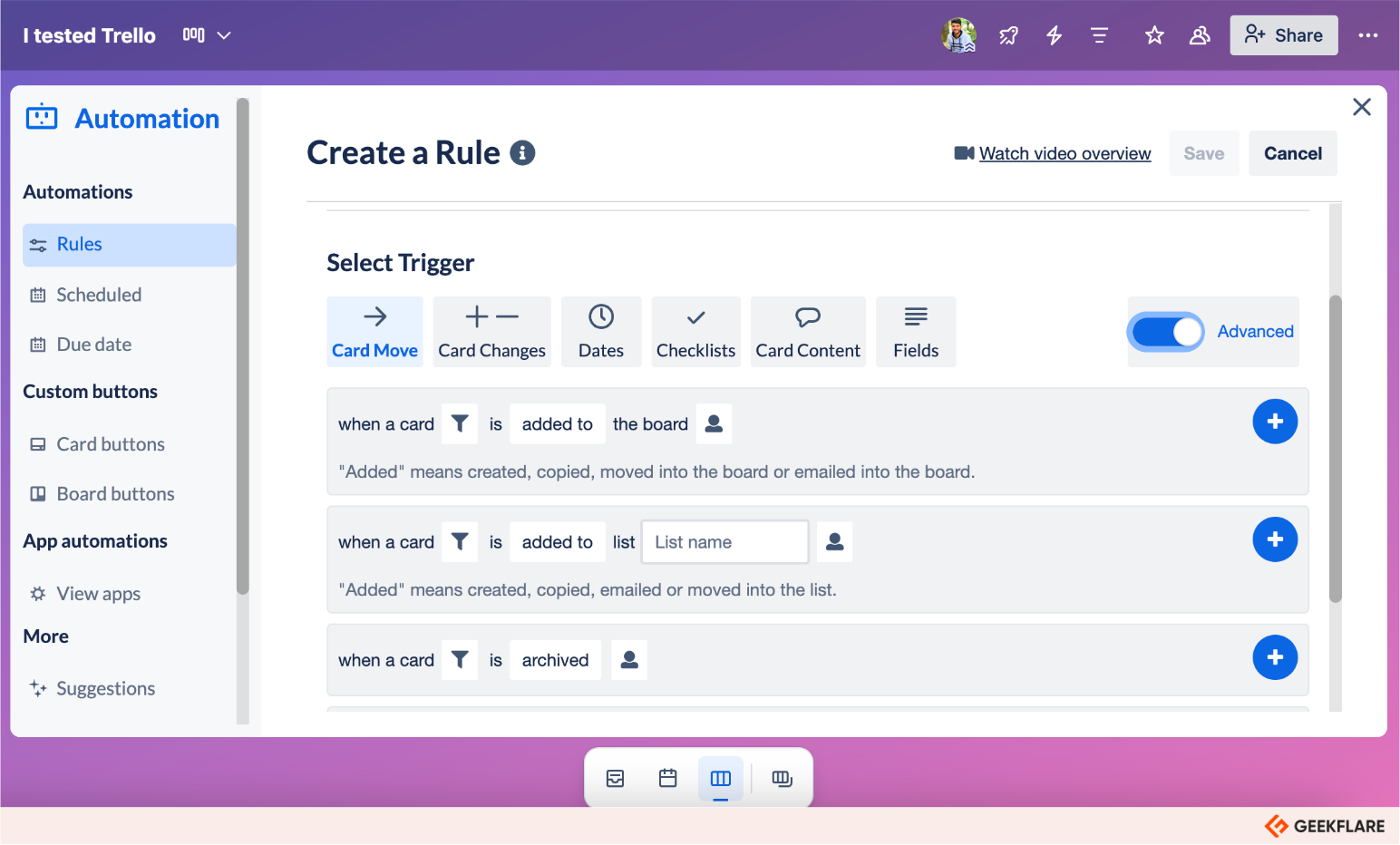The height and width of the screenshot is (845, 1400).
Task: Toggle the Advanced switch off
Action: pos(1166,332)
